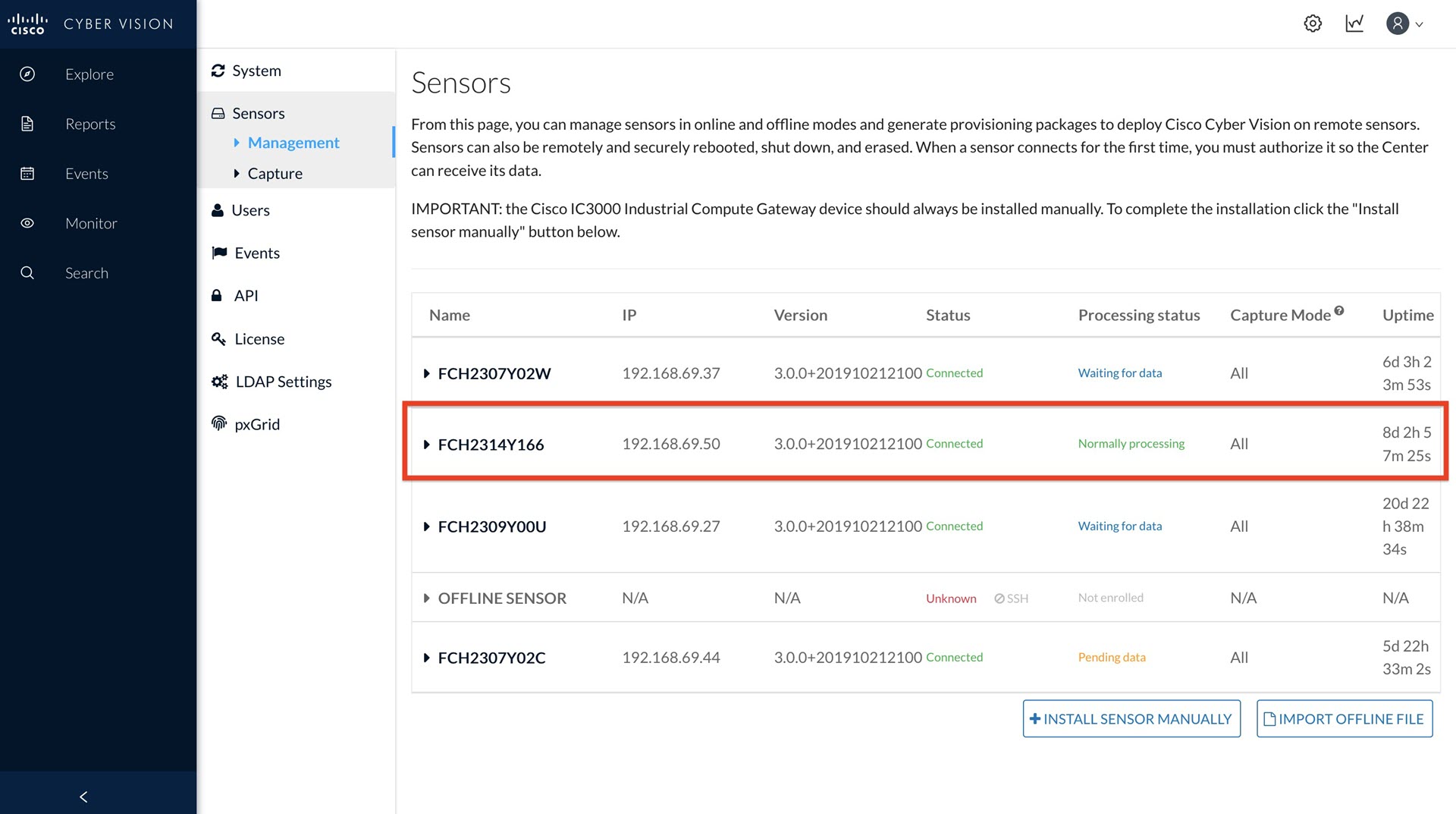1456x814 pixels.
Task: Open Monitor in main navigation
Action: point(91,223)
